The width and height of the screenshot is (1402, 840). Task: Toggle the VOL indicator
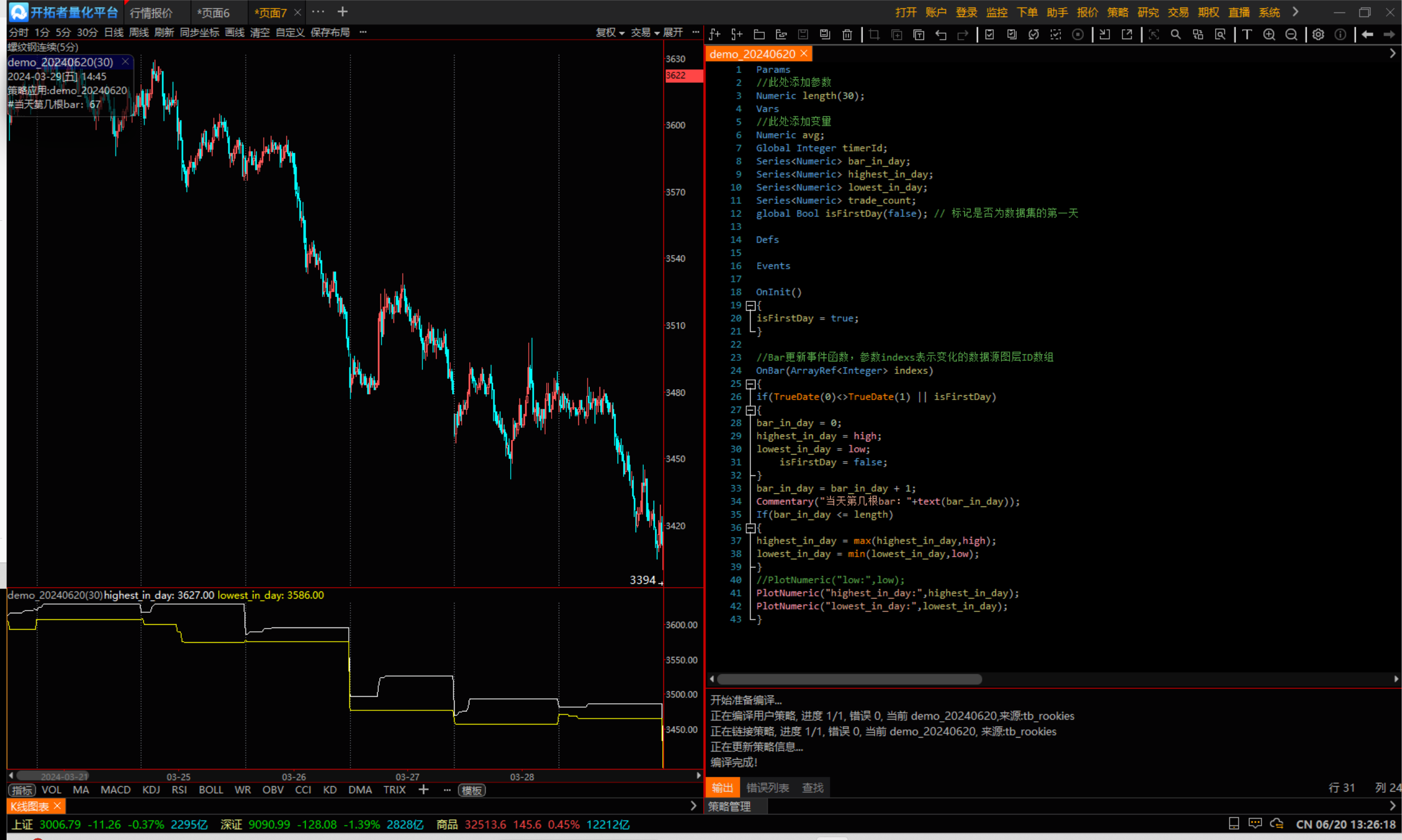click(x=51, y=790)
